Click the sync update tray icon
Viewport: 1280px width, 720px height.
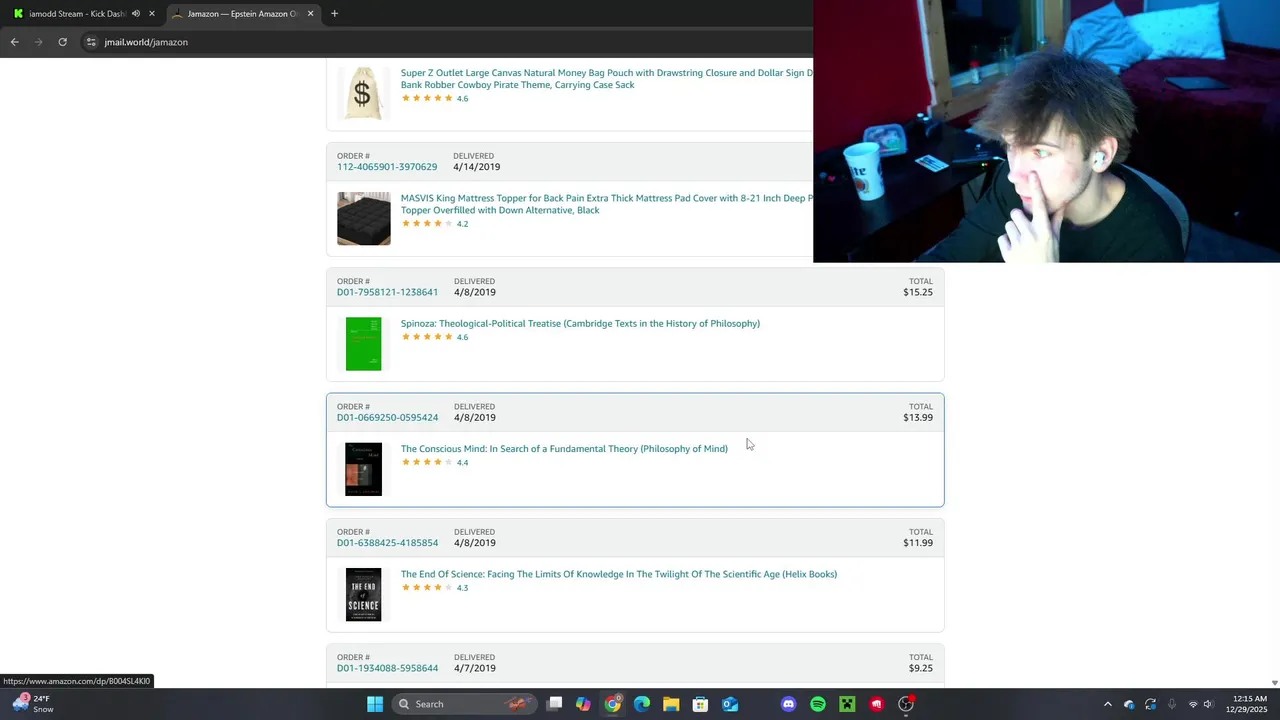click(1150, 704)
